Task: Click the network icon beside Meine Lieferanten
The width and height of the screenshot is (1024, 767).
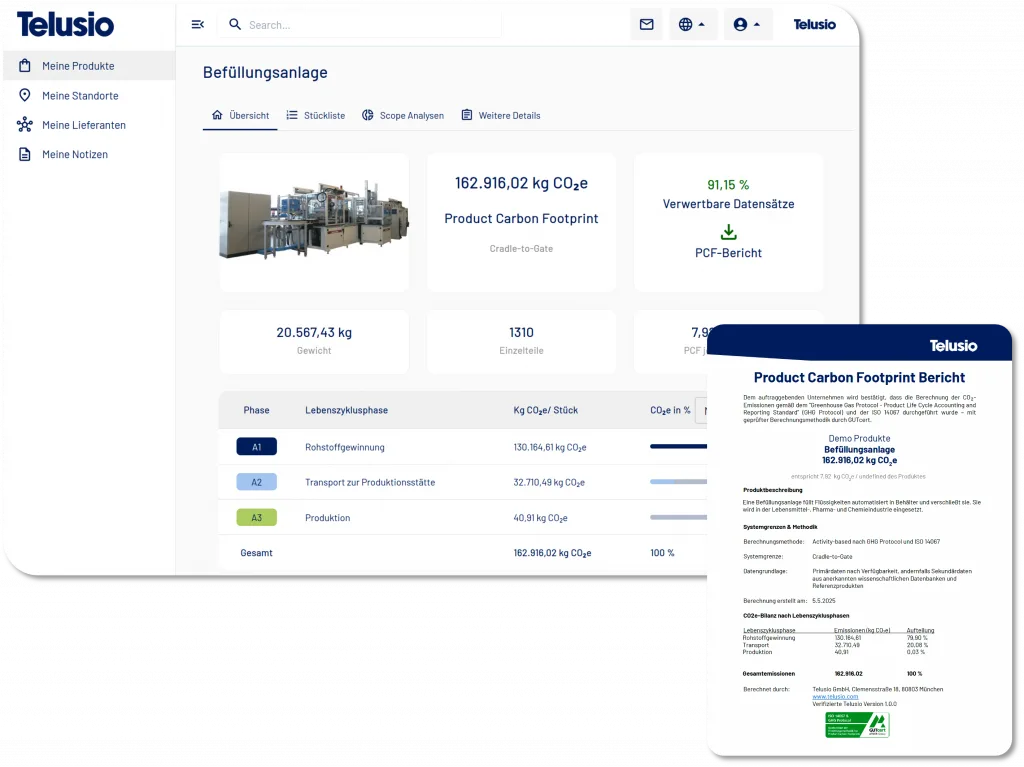Action: tap(25, 125)
